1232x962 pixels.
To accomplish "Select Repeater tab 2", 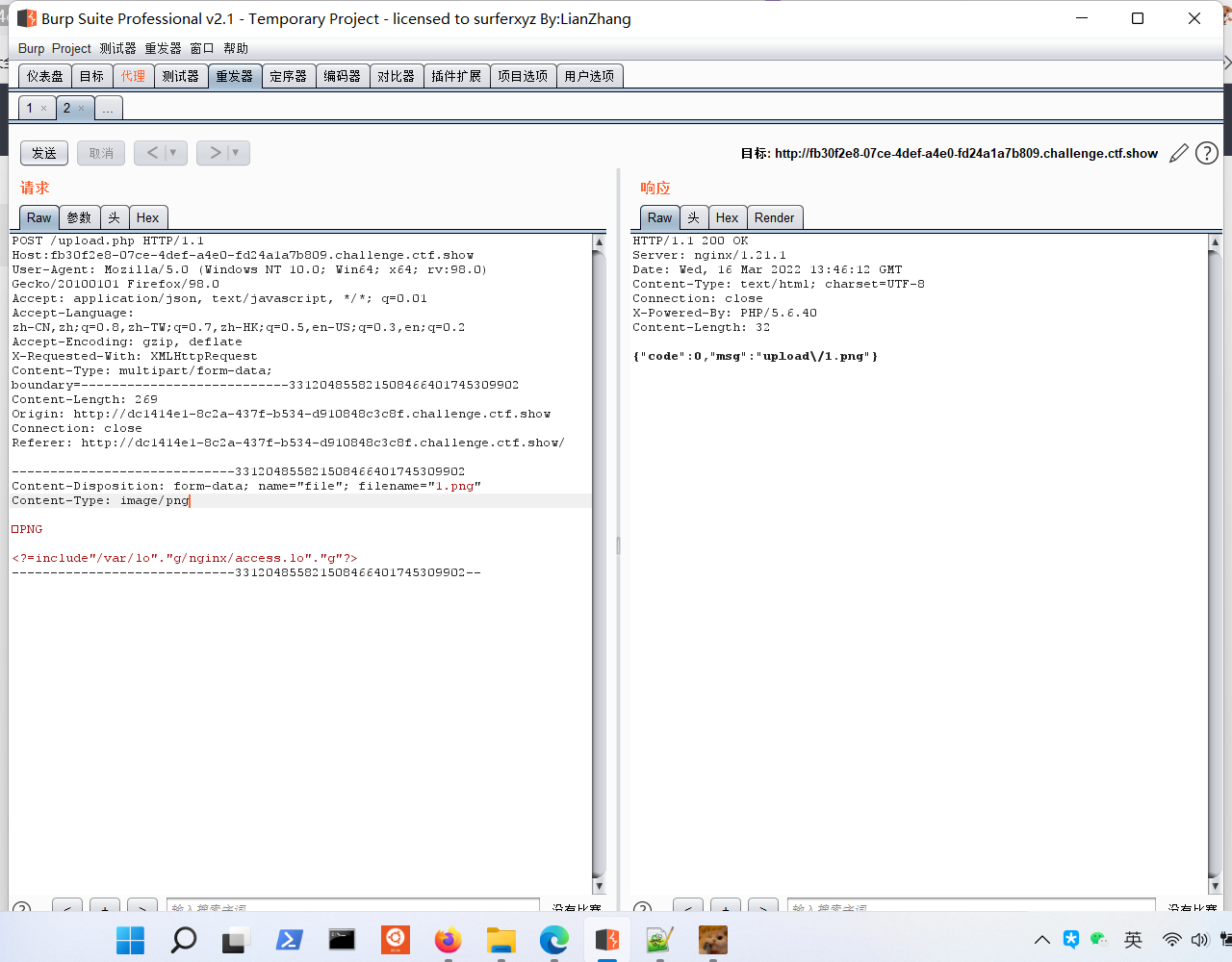I will 66,108.
